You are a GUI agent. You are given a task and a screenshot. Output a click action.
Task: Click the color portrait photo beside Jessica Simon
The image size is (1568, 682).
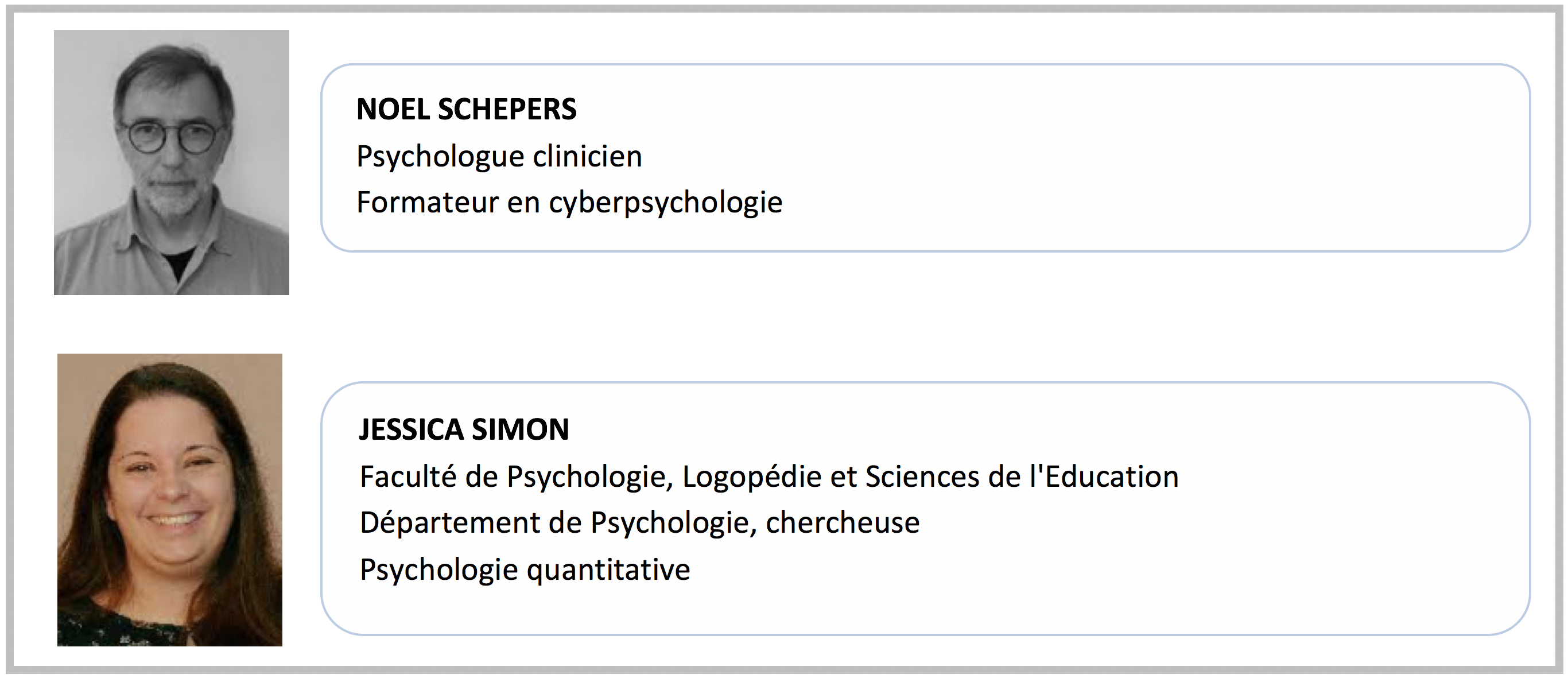click(170, 499)
